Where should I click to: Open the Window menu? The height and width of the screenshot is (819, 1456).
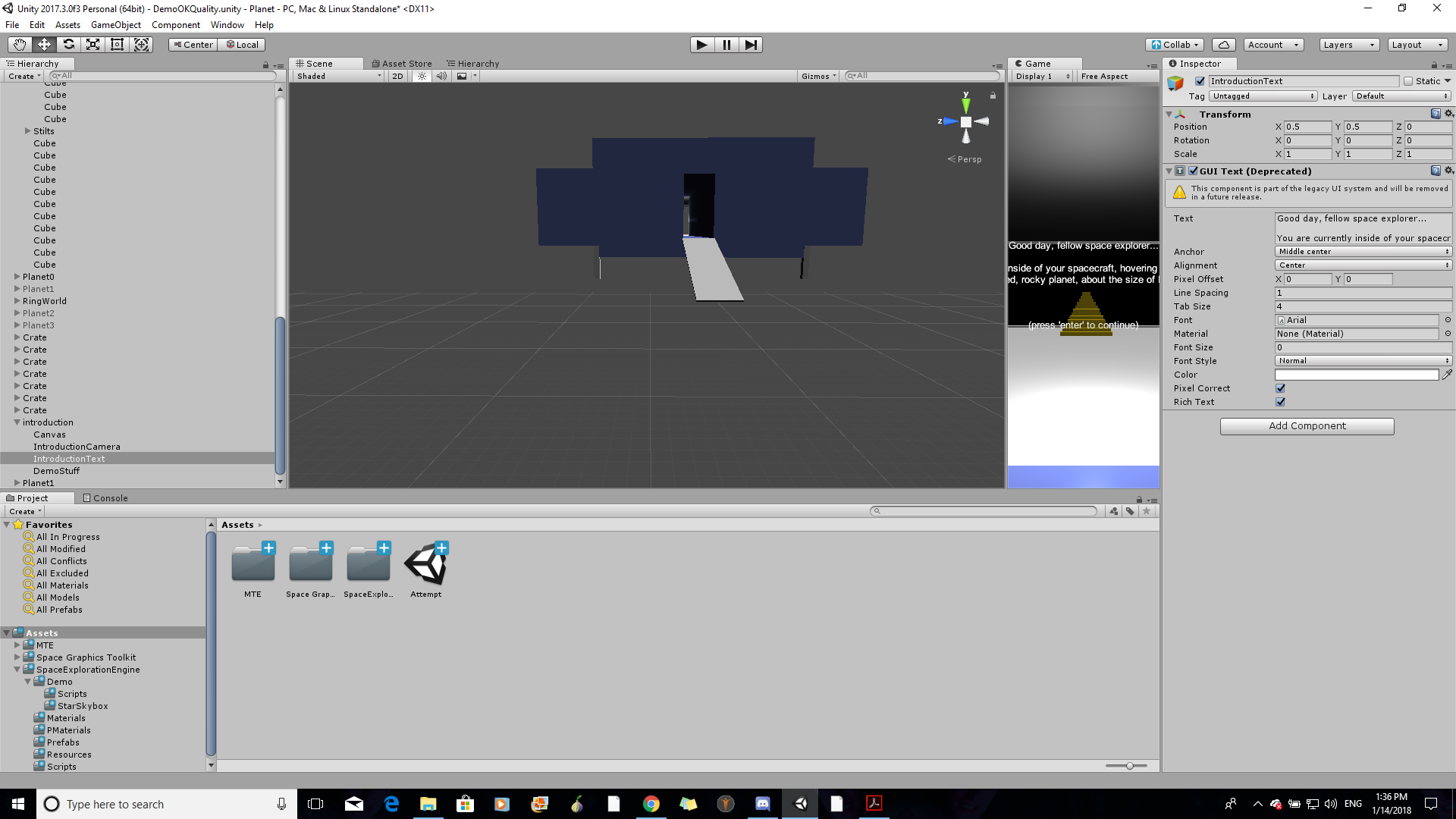coord(227,25)
